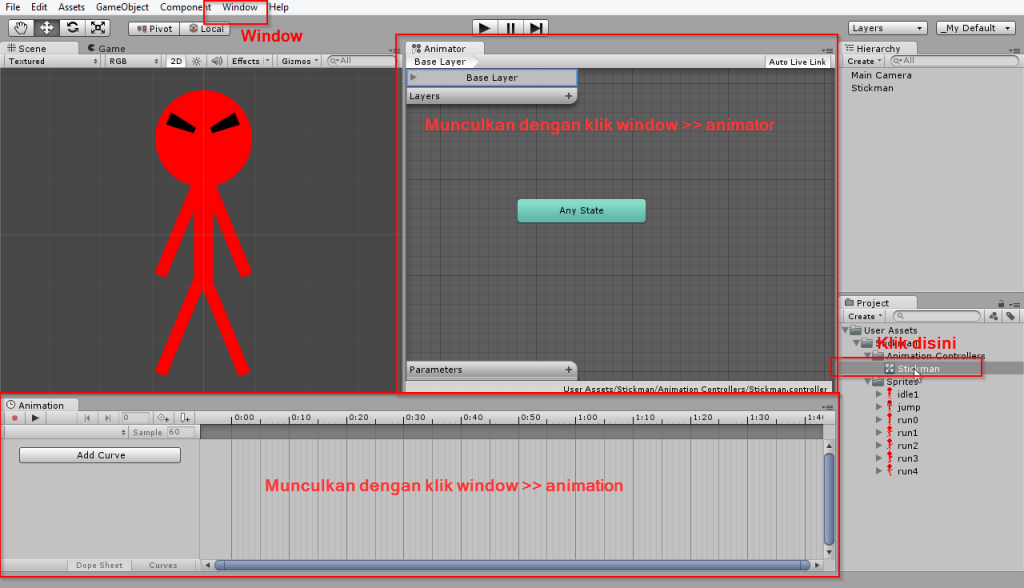Click the Animation record button
Viewport: 1024px width, 588px height.
[x=15, y=418]
